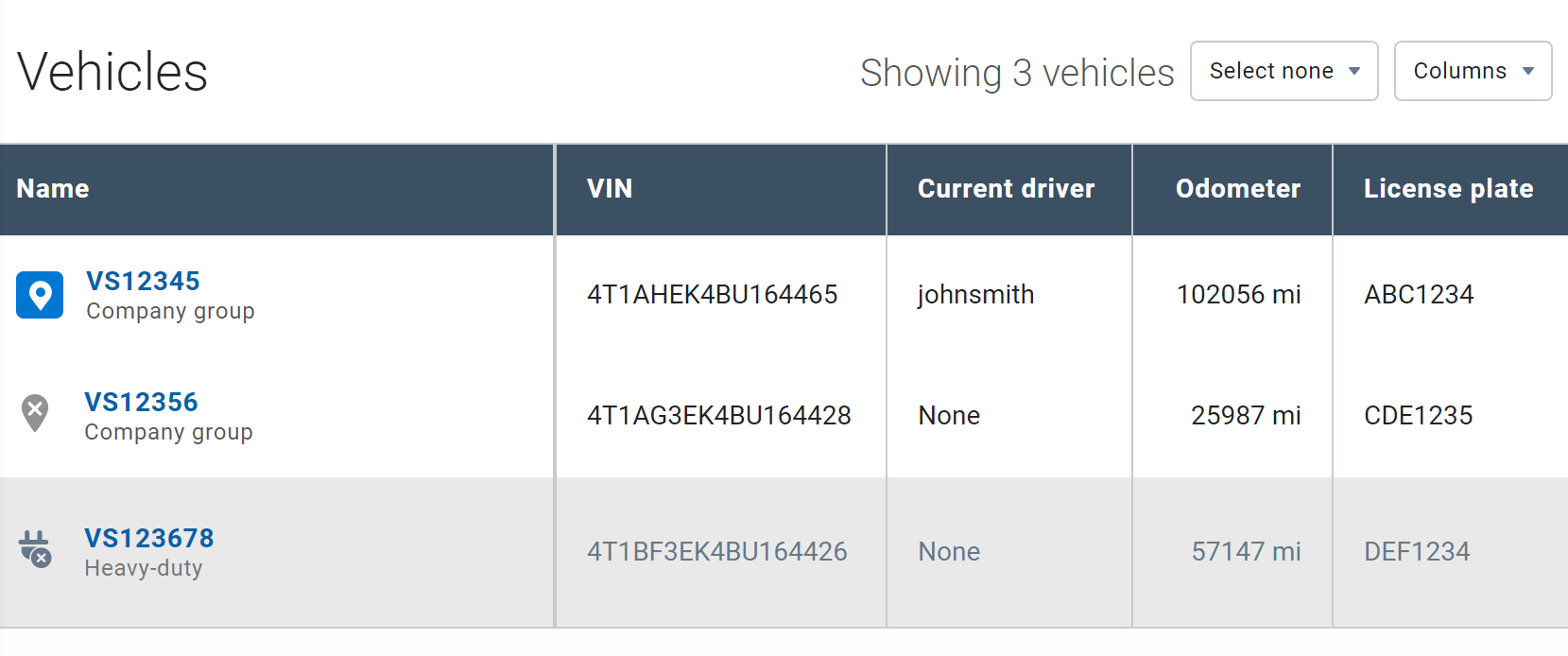Open vehicle VS12345 link
Screen dimensions: 1568x656
pyautogui.click(x=143, y=281)
